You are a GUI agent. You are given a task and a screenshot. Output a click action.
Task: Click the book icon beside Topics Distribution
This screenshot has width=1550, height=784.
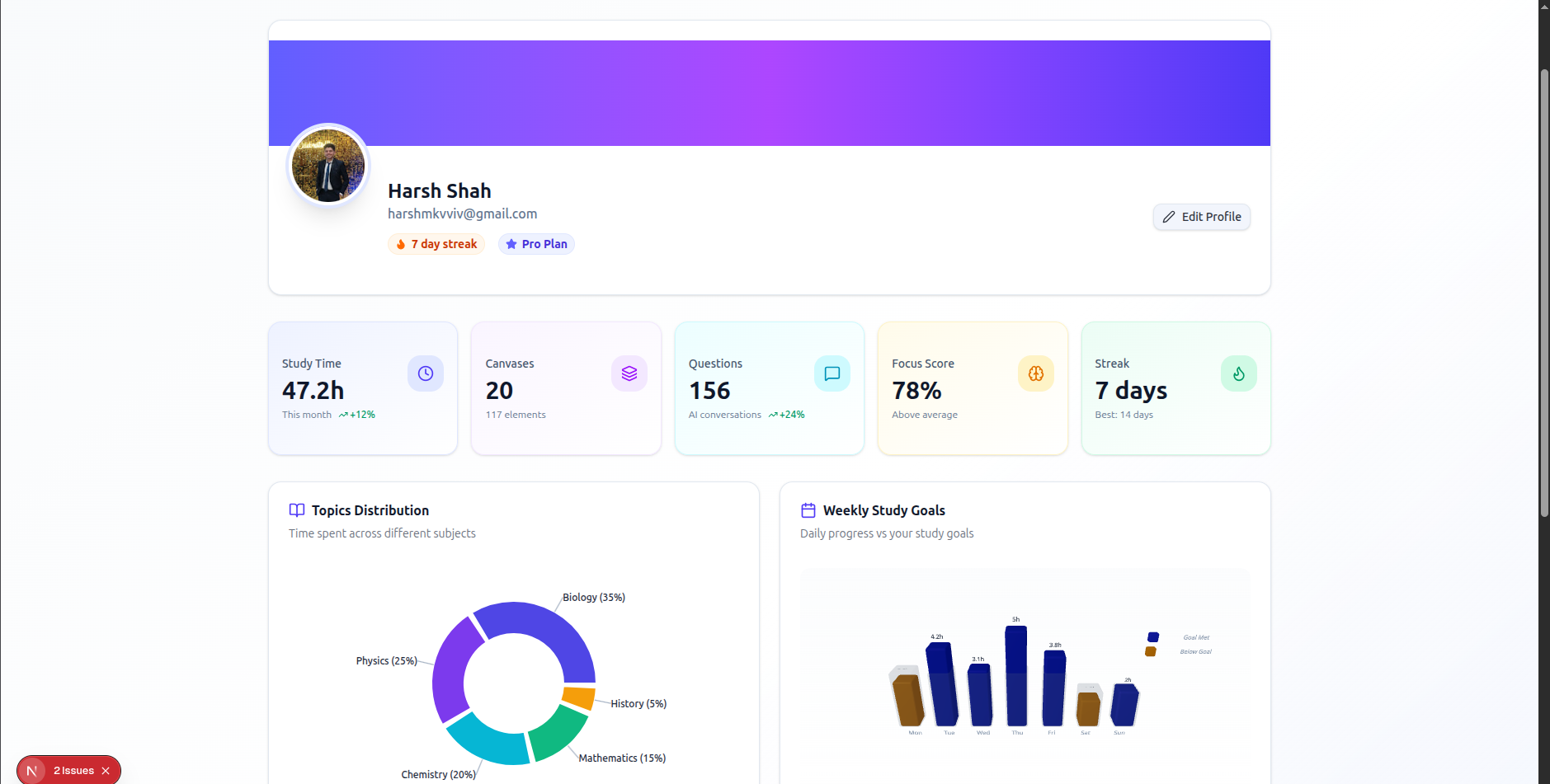[297, 510]
